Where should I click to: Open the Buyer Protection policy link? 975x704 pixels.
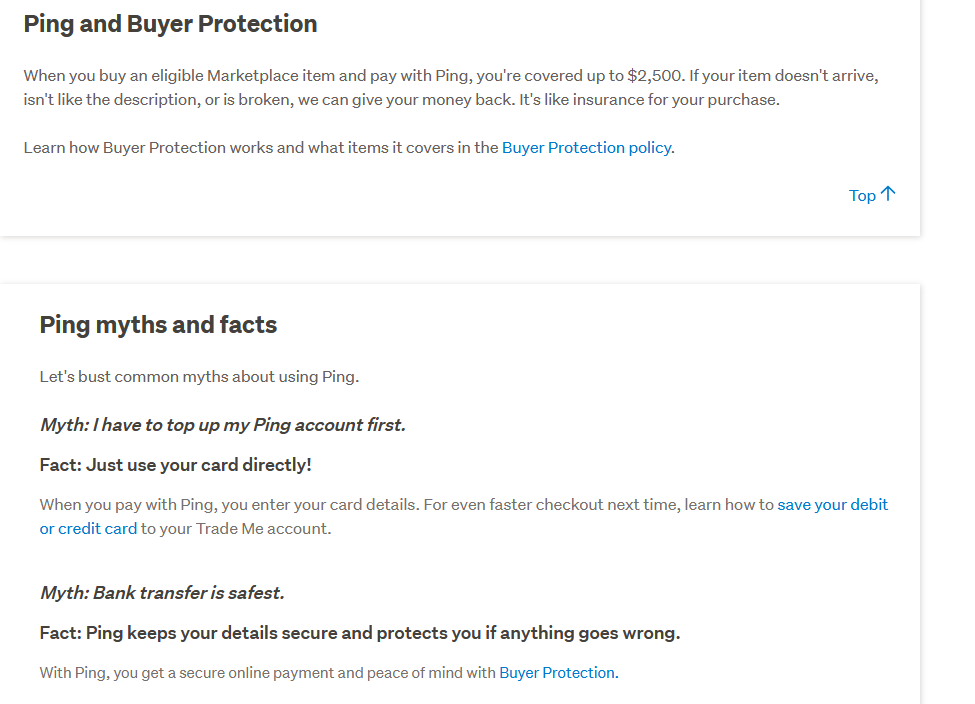click(586, 148)
